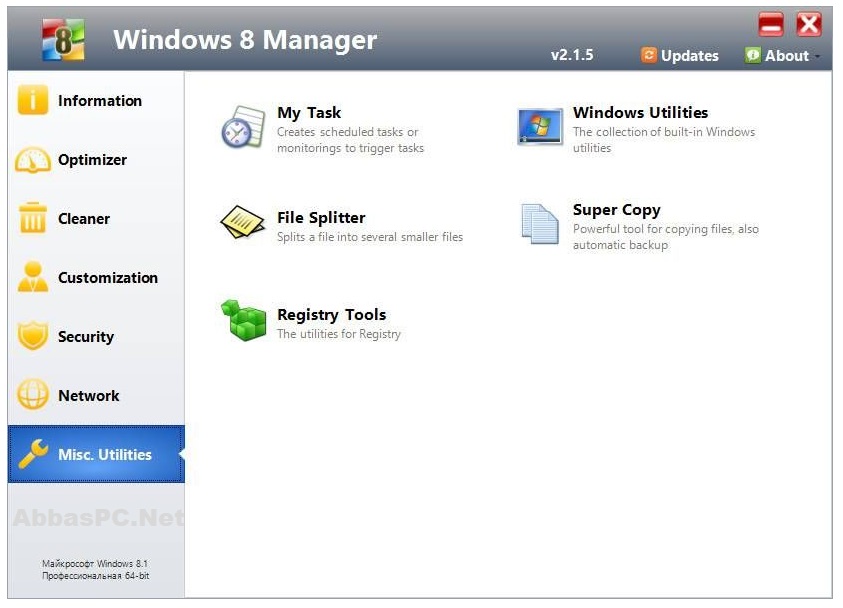Click the Cleaner trash bin icon
This screenshot has height=608, width=843.
click(x=33, y=218)
